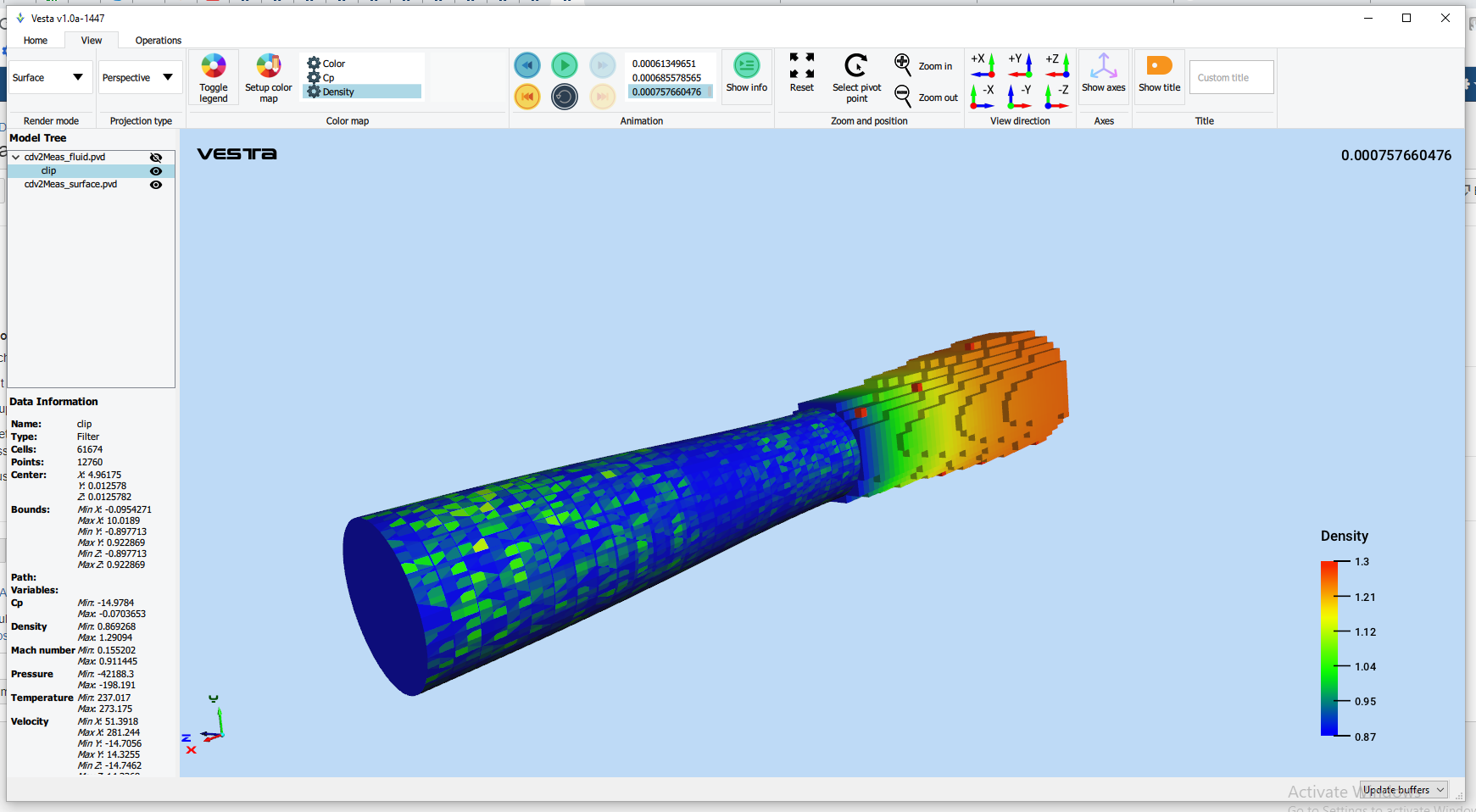Select time step 0.00061349651
This screenshot has width=1476, height=812.
click(664, 64)
